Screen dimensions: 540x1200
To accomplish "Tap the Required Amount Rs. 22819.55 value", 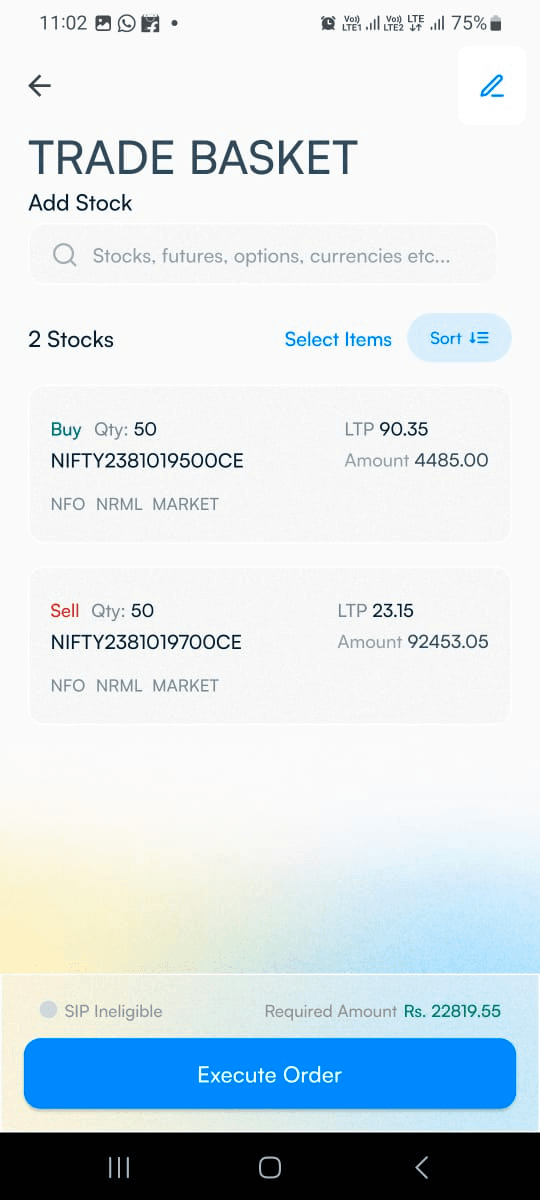I will point(452,1011).
